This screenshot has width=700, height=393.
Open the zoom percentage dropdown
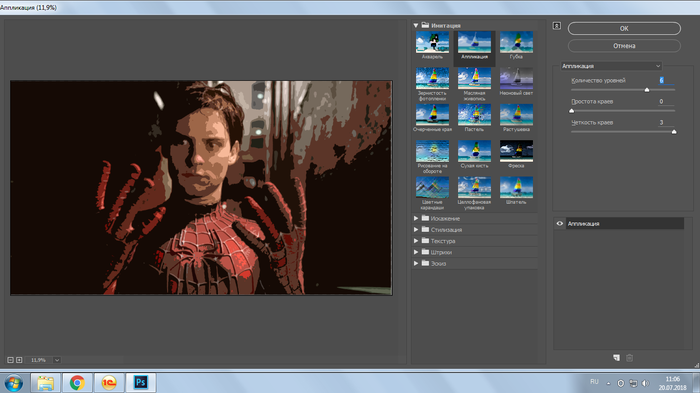[x=57, y=360]
